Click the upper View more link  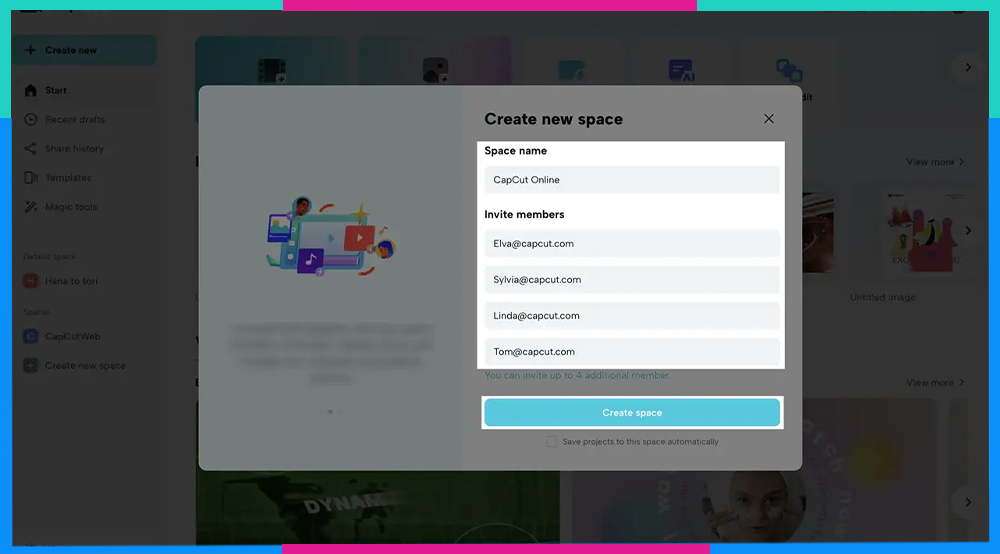(935, 162)
